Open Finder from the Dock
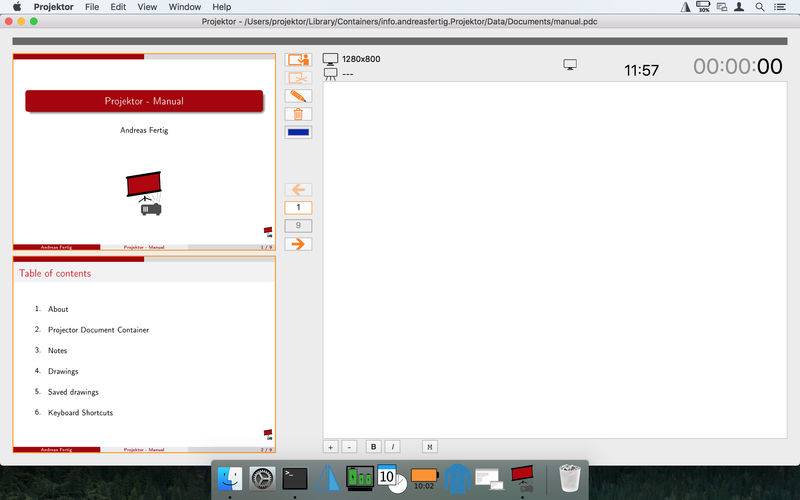This screenshot has width=800, height=500. tap(230, 479)
